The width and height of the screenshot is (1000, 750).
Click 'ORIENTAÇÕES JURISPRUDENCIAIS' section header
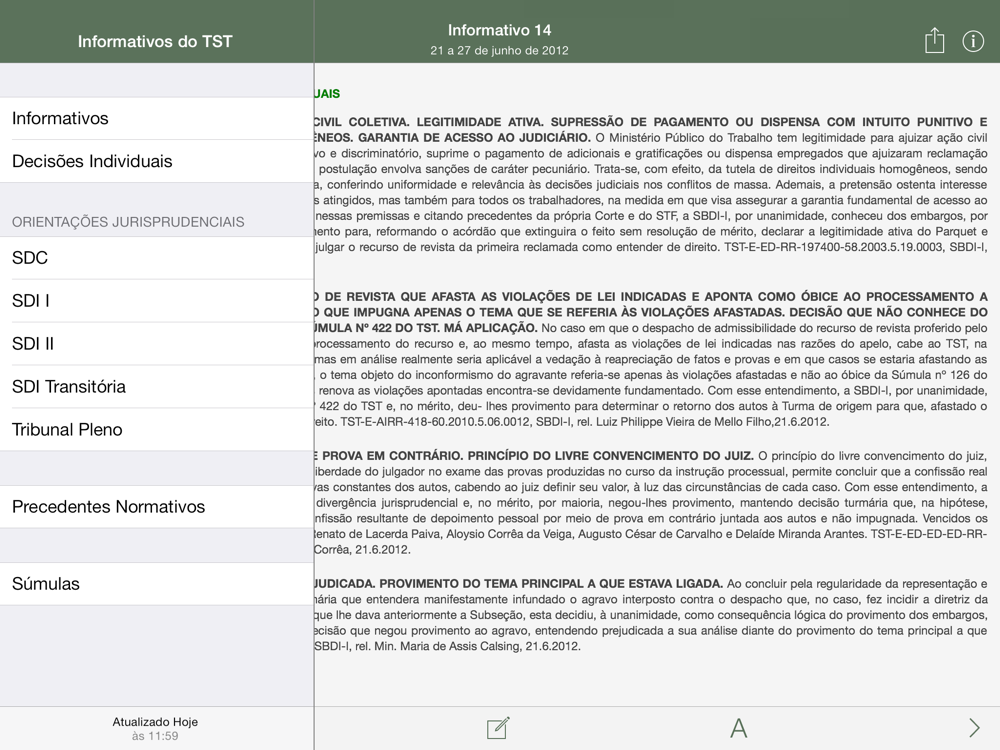click(x=128, y=222)
